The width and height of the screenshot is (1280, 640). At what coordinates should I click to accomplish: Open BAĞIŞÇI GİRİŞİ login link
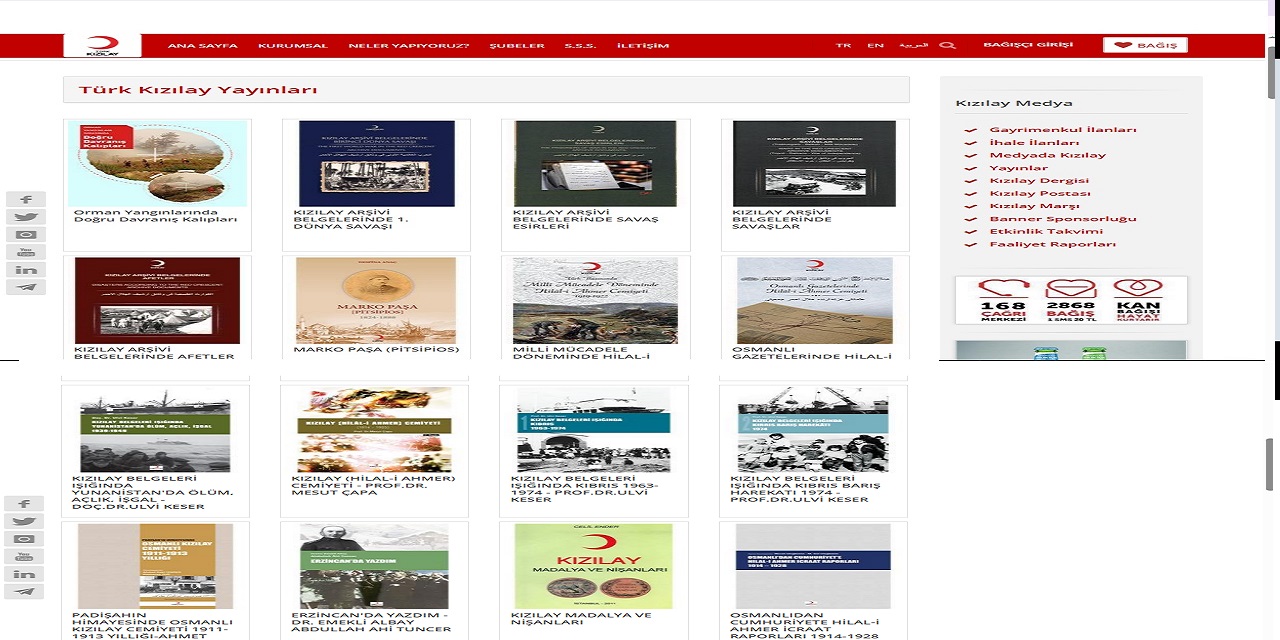(x=1028, y=45)
